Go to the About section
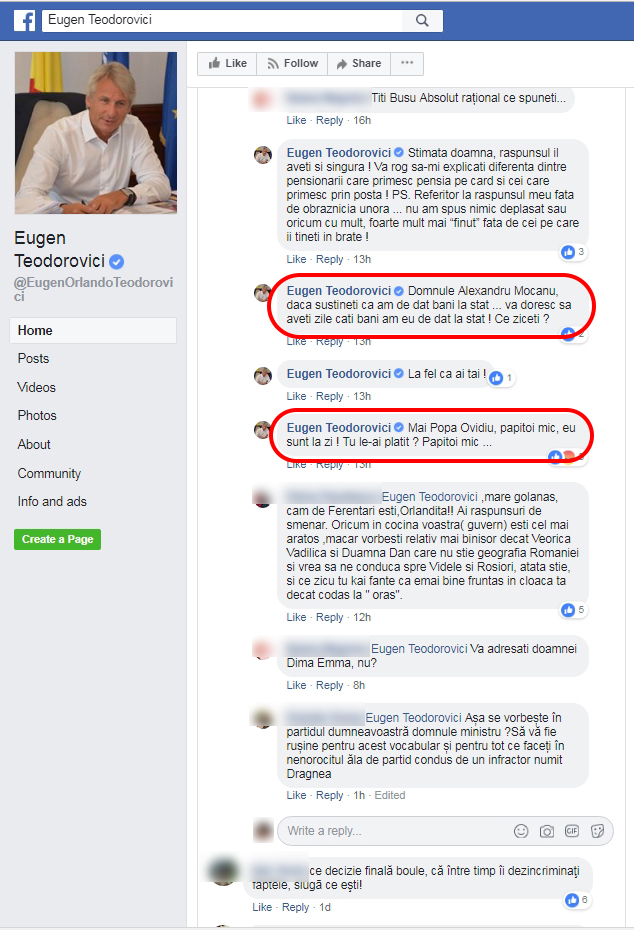This screenshot has height=930, width=634. tap(34, 444)
